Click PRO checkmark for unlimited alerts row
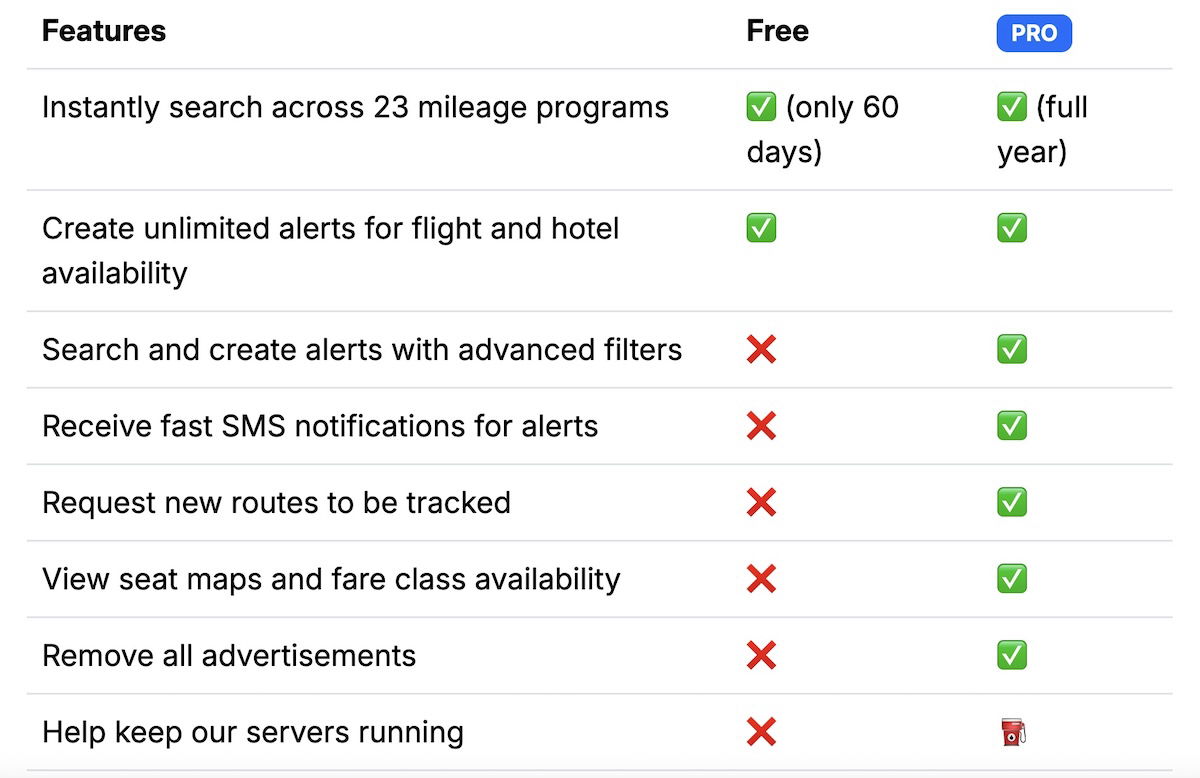 click(1012, 229)
